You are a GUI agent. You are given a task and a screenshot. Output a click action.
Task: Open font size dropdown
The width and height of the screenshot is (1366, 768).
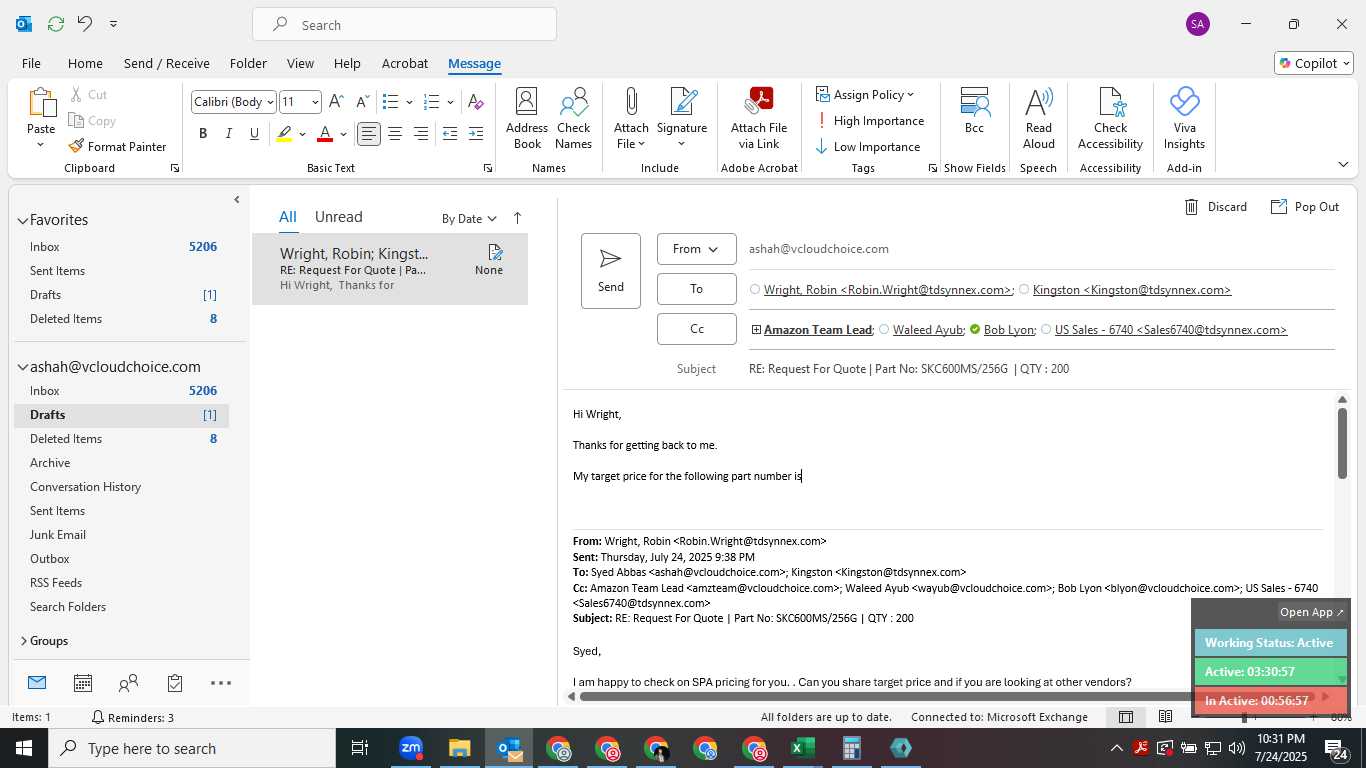(314, 102)
